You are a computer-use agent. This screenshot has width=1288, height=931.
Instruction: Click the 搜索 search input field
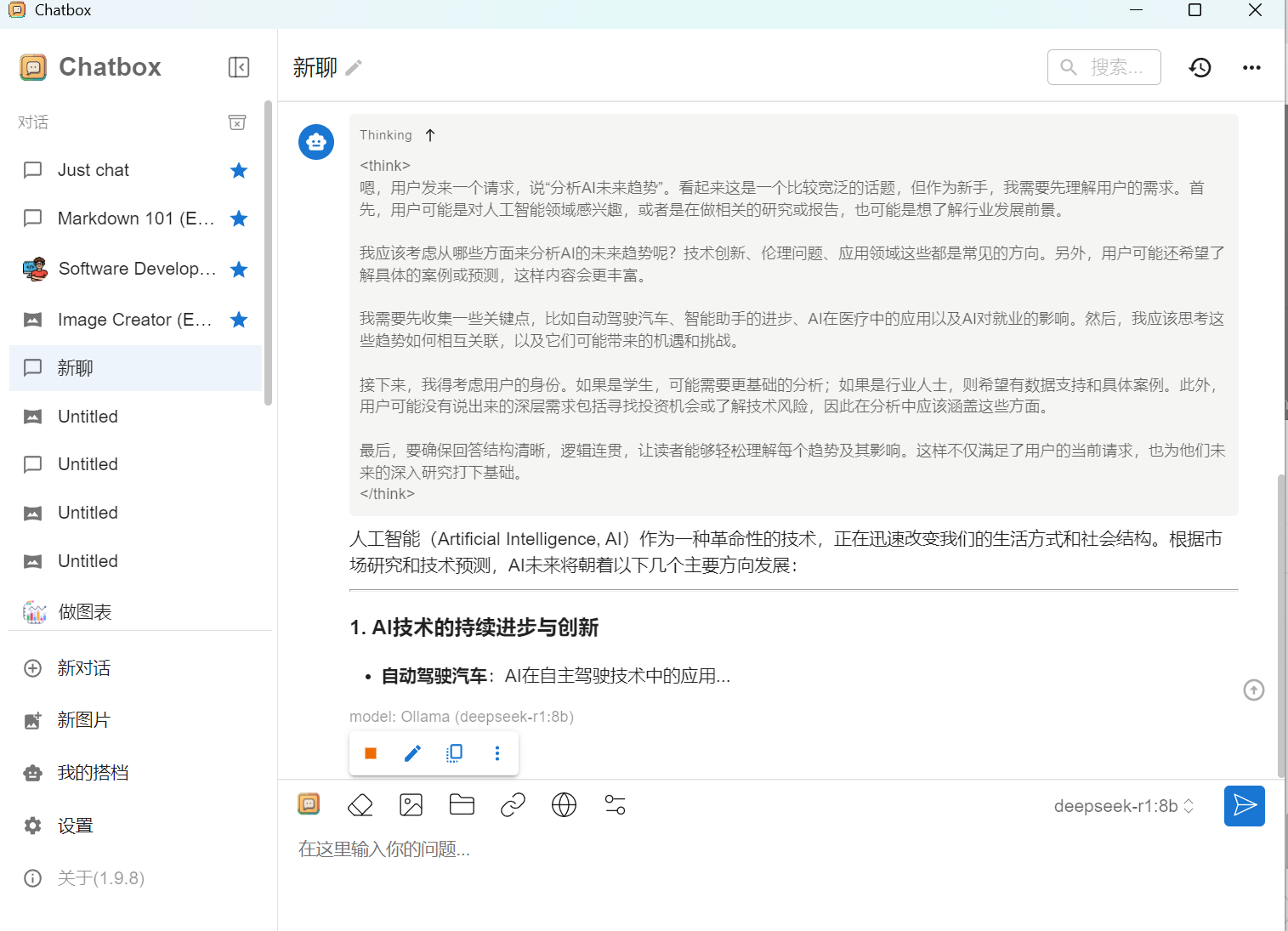pos(1104,67)
